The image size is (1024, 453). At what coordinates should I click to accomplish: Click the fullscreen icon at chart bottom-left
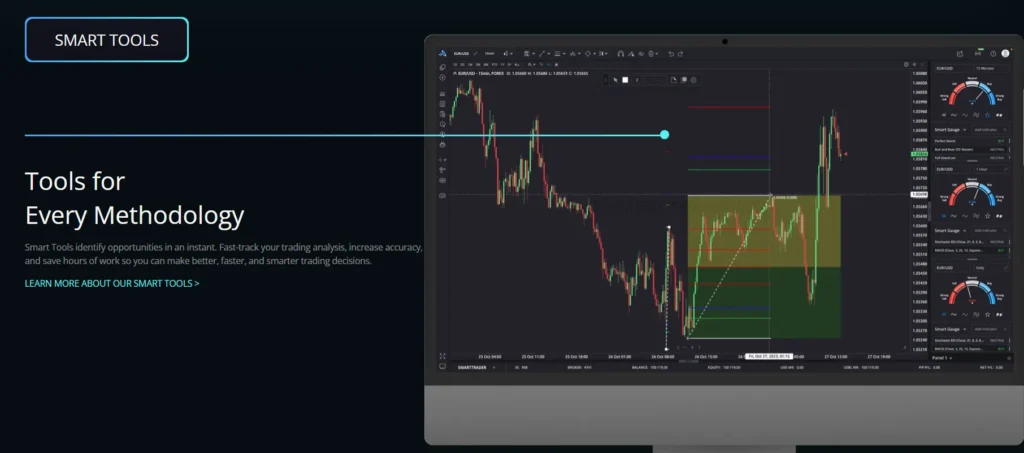443,356
